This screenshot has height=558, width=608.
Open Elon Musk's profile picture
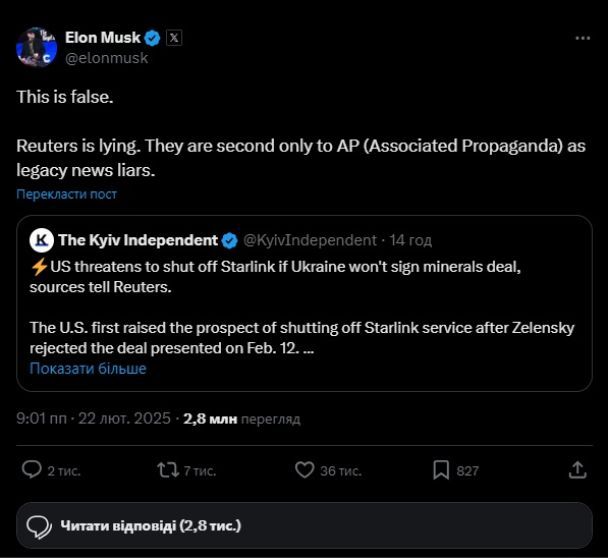[36, 47]
